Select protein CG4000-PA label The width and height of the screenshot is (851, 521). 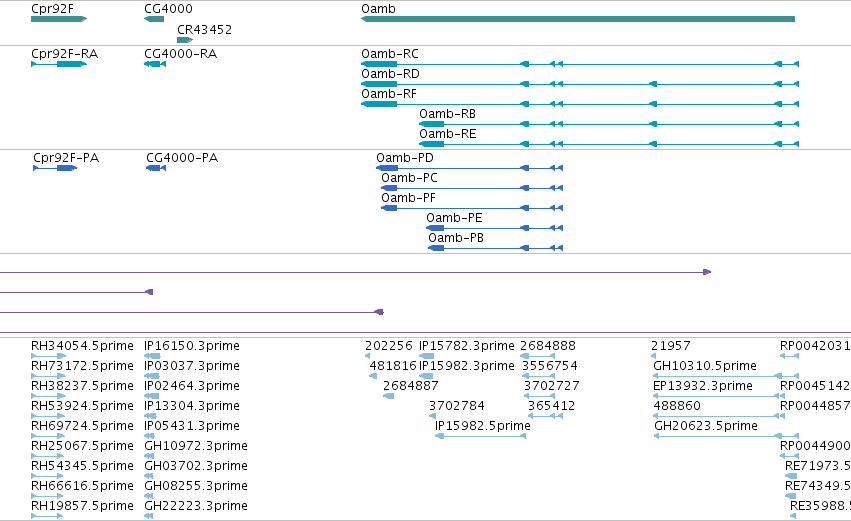click(182, 158)
